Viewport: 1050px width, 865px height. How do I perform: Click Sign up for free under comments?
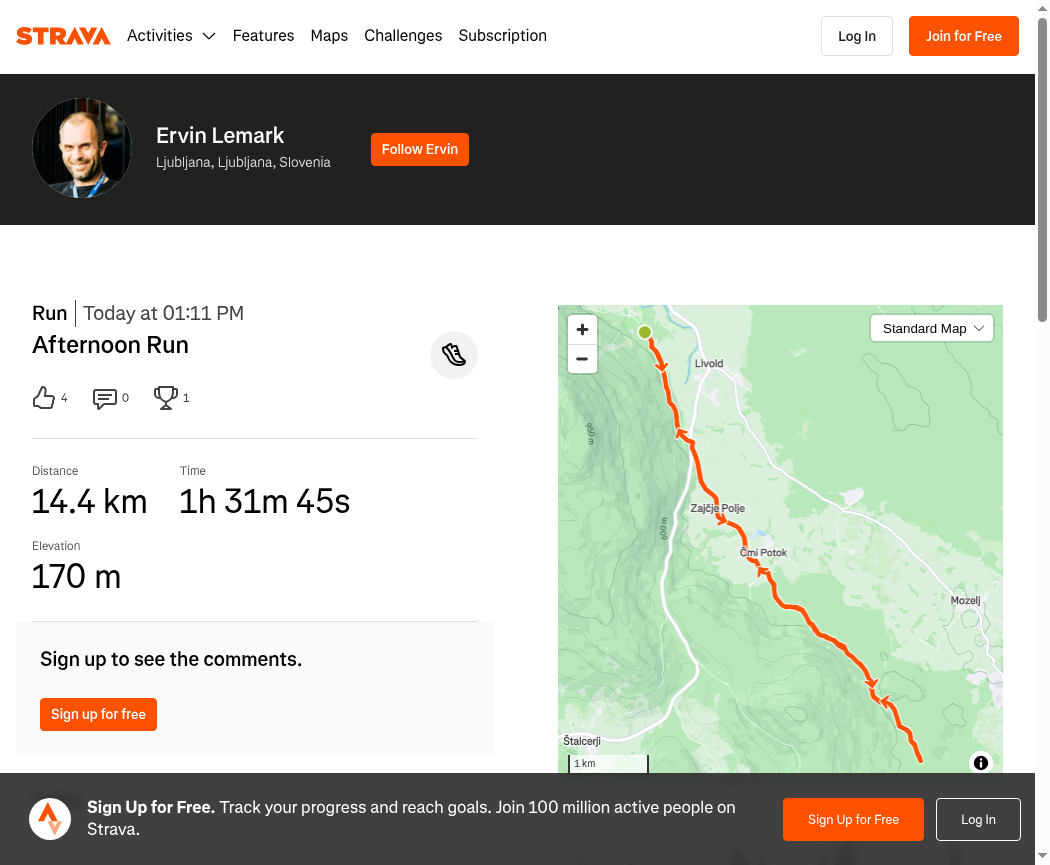coord(98,714)
